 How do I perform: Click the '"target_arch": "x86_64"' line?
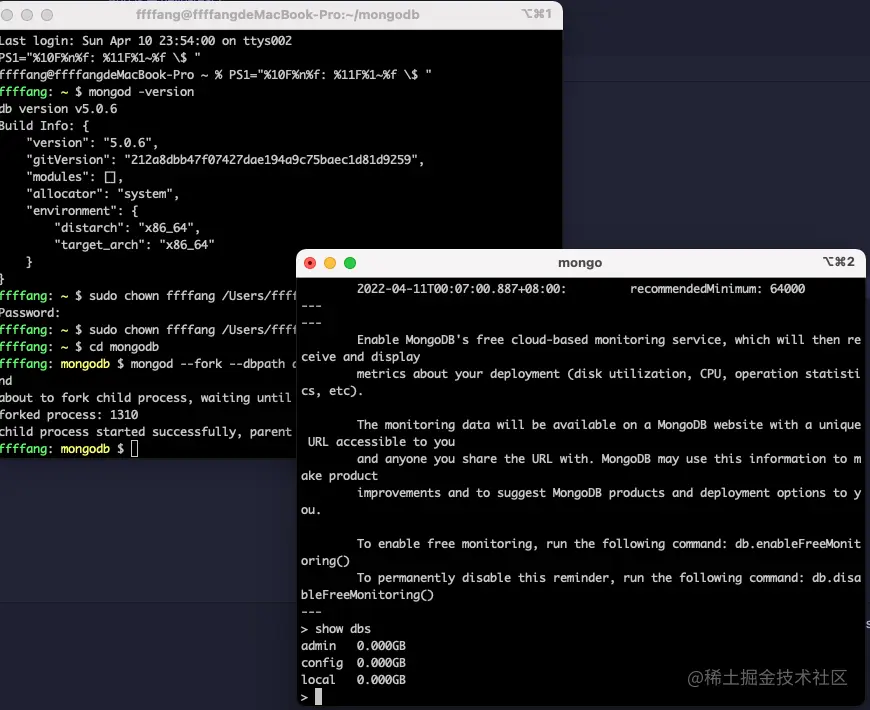[134, 245]
